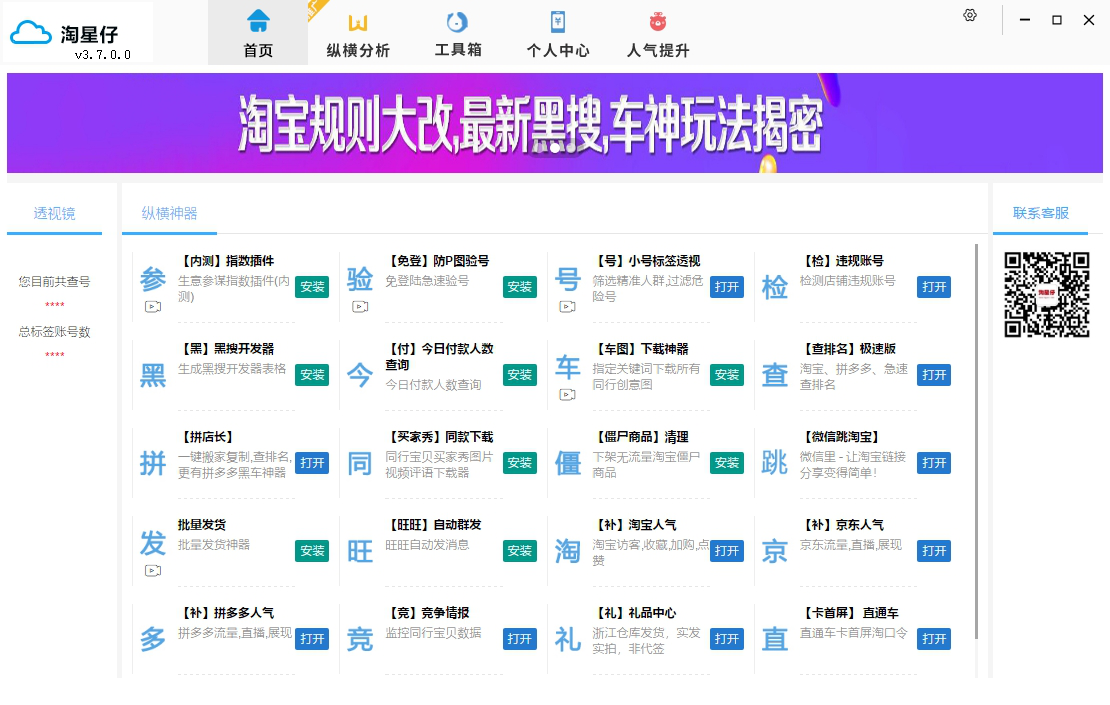Viewport: 1110px width, 705px height.
Task: Open 【礼】礼品中心 tool
Action: (727, 638)
